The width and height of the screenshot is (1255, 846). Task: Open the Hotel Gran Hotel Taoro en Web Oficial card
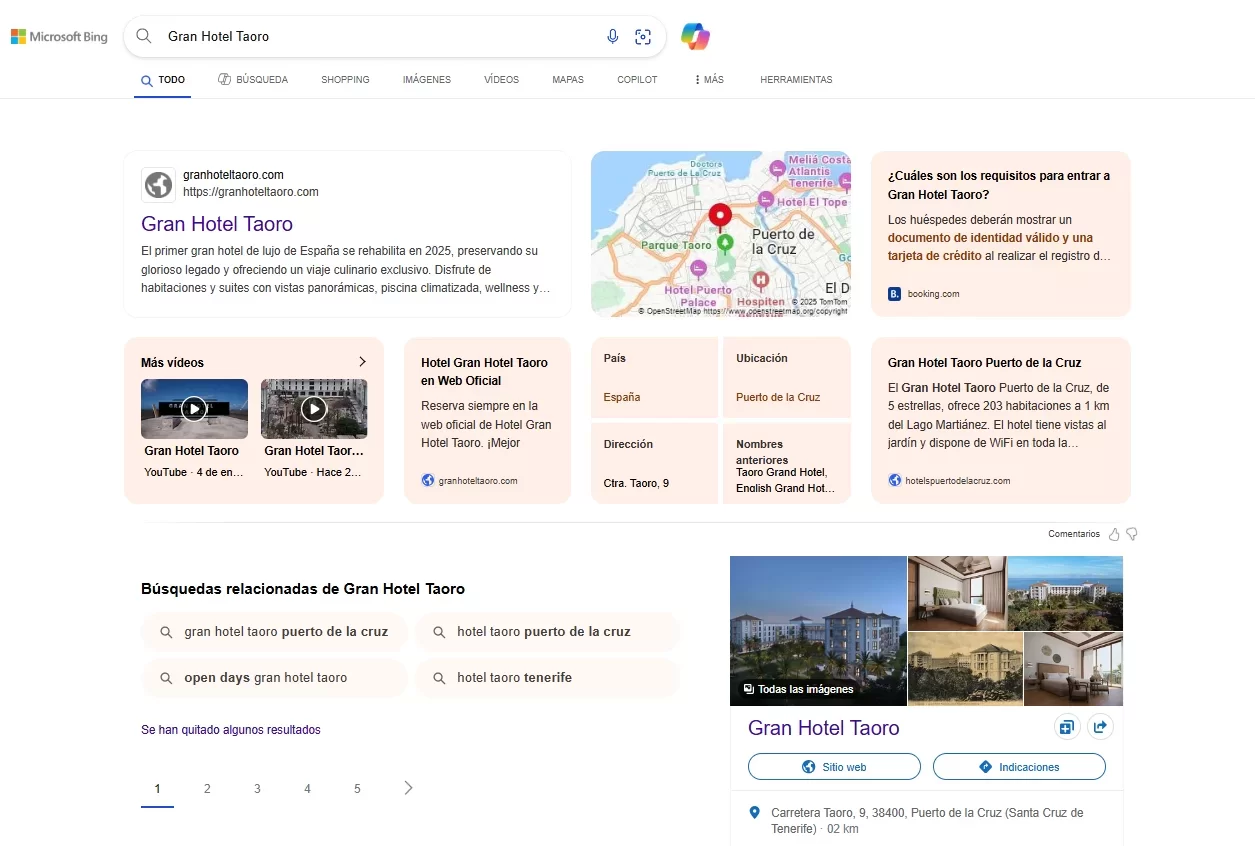pos(487,420)
